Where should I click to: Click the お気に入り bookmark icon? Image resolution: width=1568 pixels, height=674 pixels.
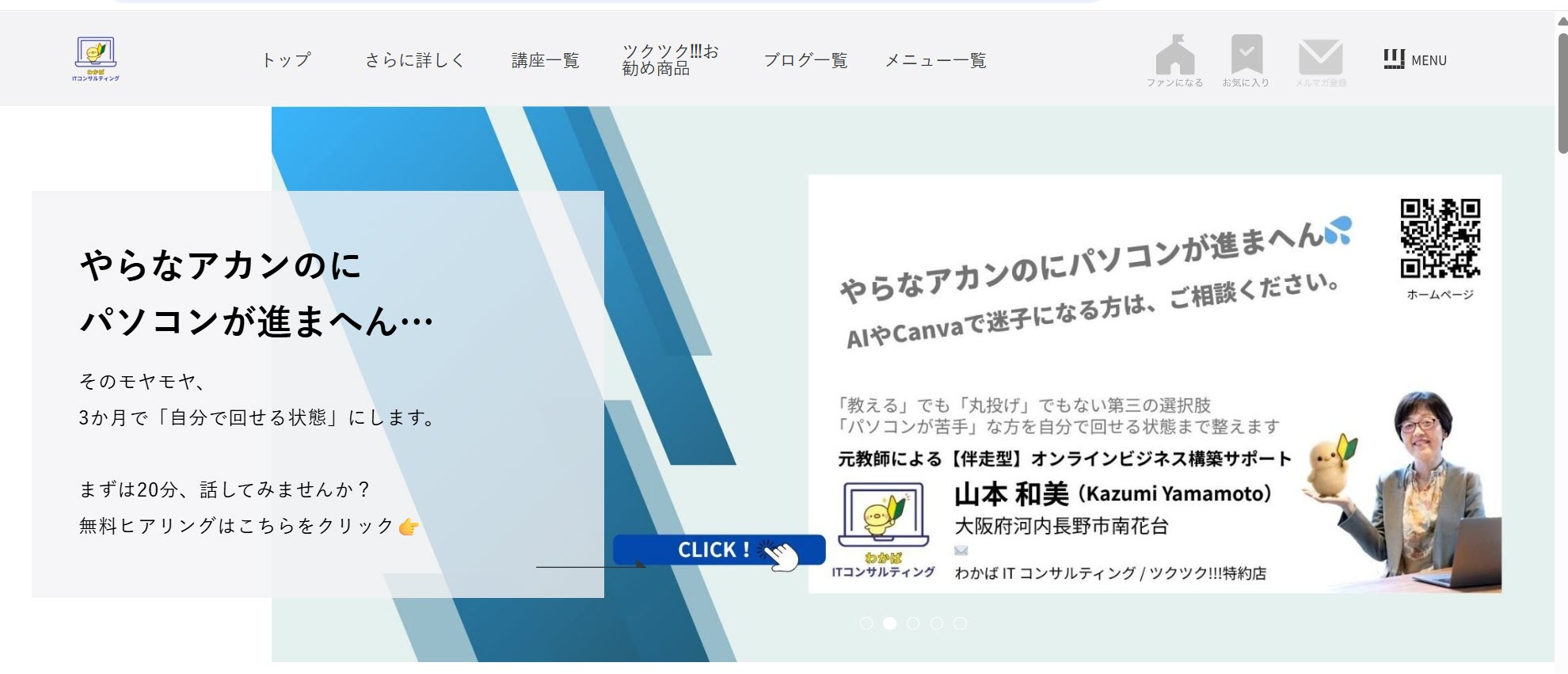point(1246,55)
